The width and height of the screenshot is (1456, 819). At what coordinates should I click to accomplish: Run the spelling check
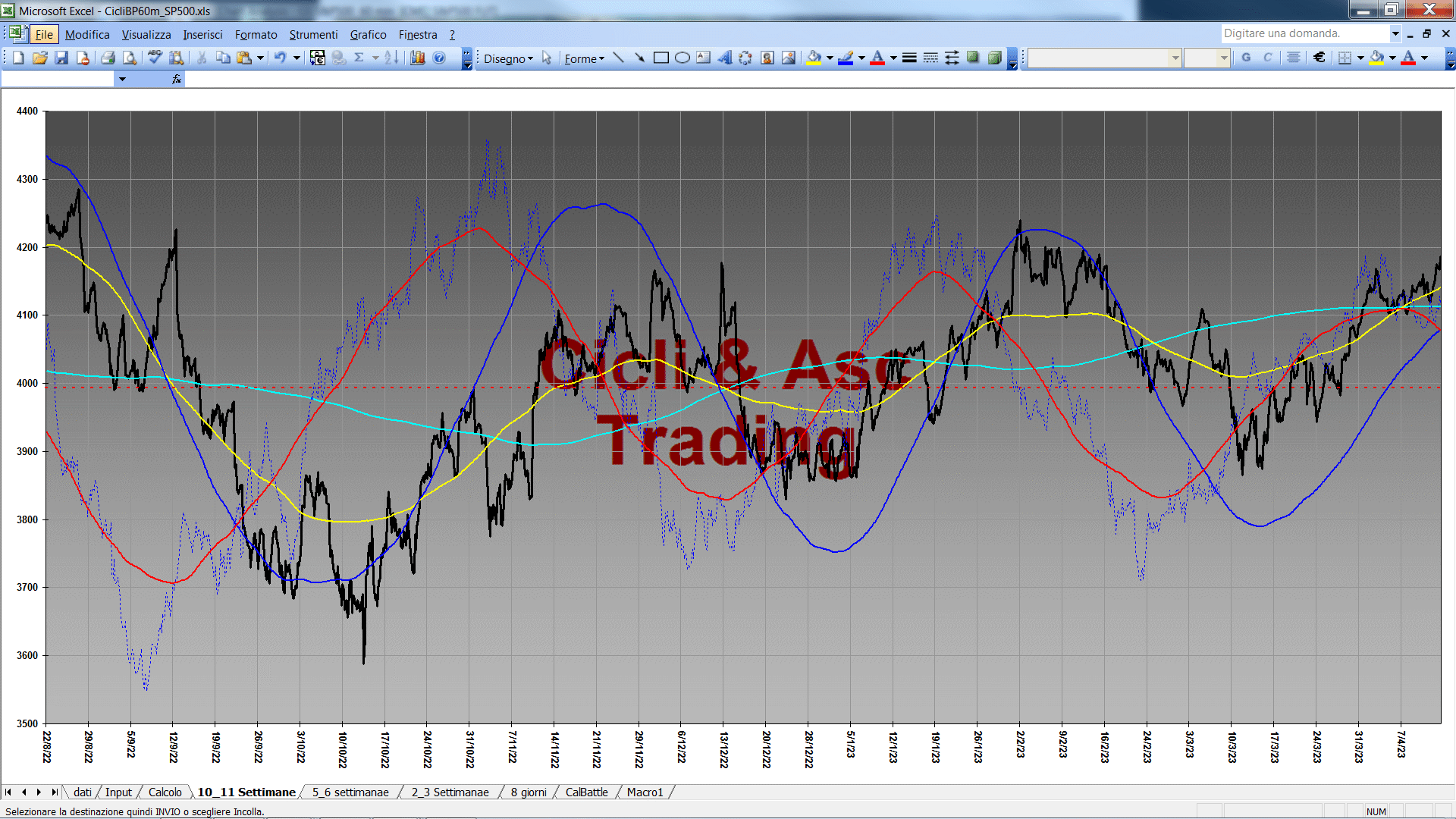tap(155, 58)
